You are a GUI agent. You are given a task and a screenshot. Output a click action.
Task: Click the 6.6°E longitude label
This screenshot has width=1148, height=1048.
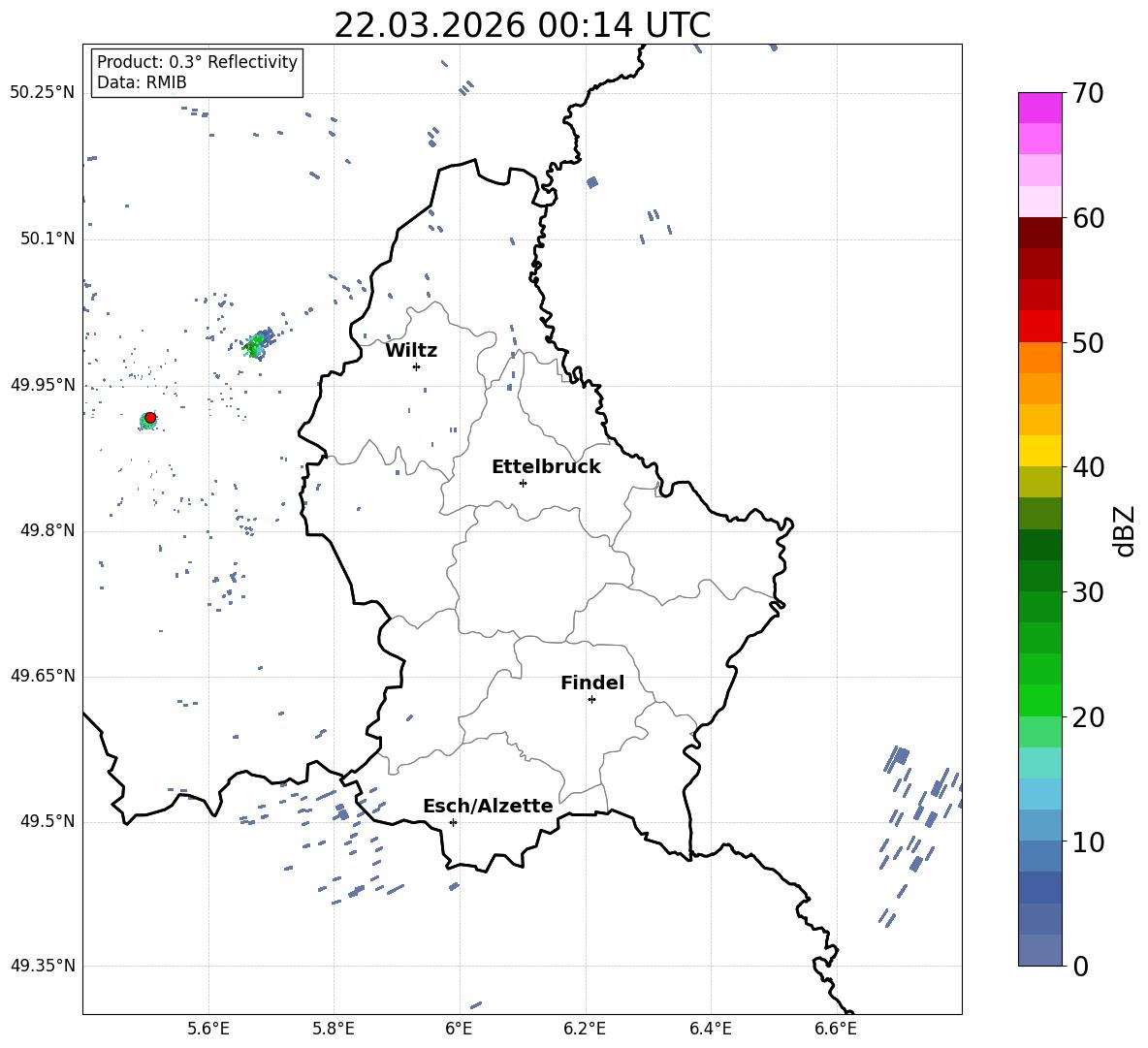coord(836,1029)
